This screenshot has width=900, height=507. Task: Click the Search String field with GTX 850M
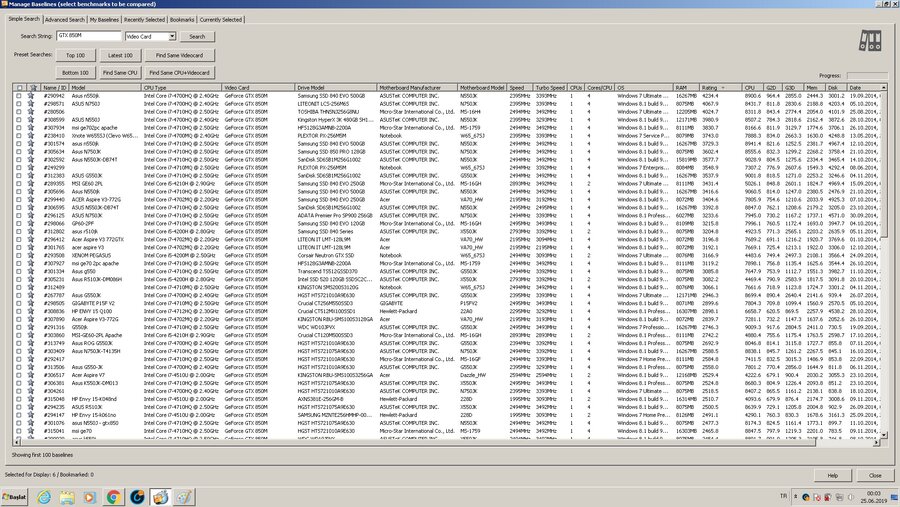88,36
